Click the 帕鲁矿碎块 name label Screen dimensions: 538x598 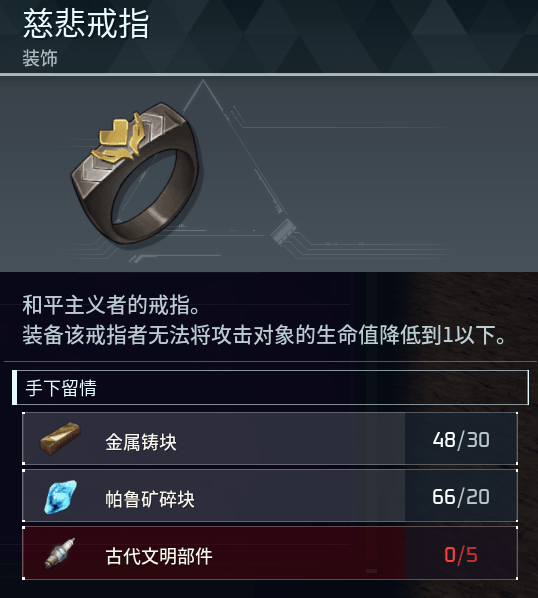tap(149, 499)
